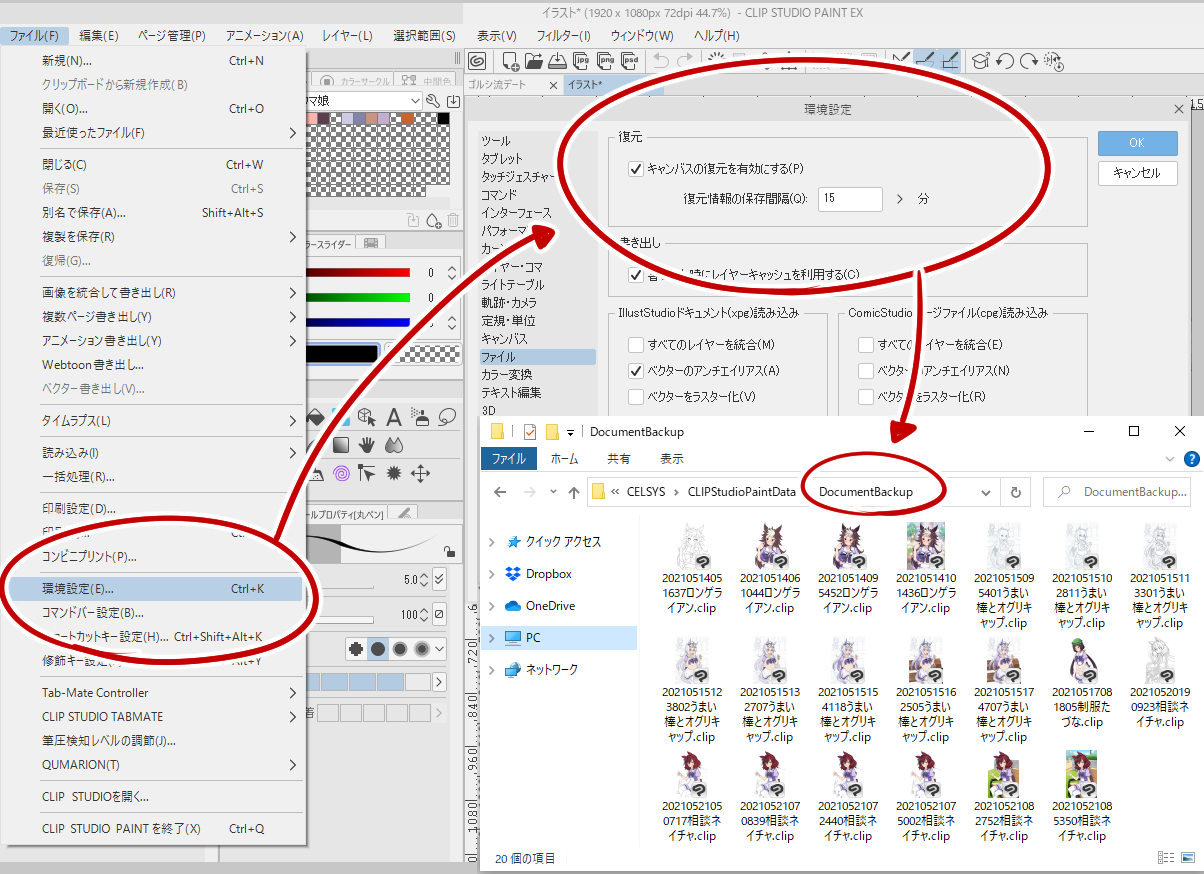
Task: Export as png using toolbar icon
Action: (606, 61)
